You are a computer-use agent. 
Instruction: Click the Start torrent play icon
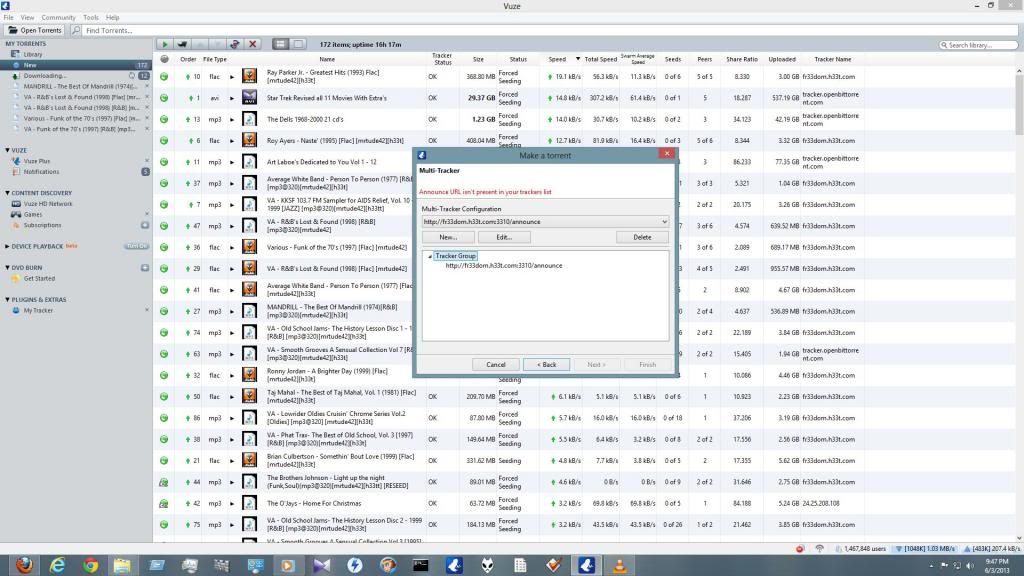click(165, 44)
